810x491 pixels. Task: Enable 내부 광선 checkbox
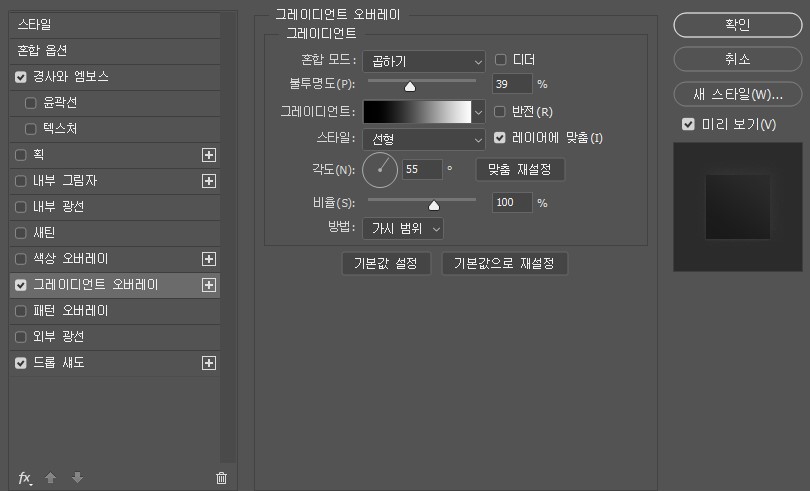(x=21, y=207)
